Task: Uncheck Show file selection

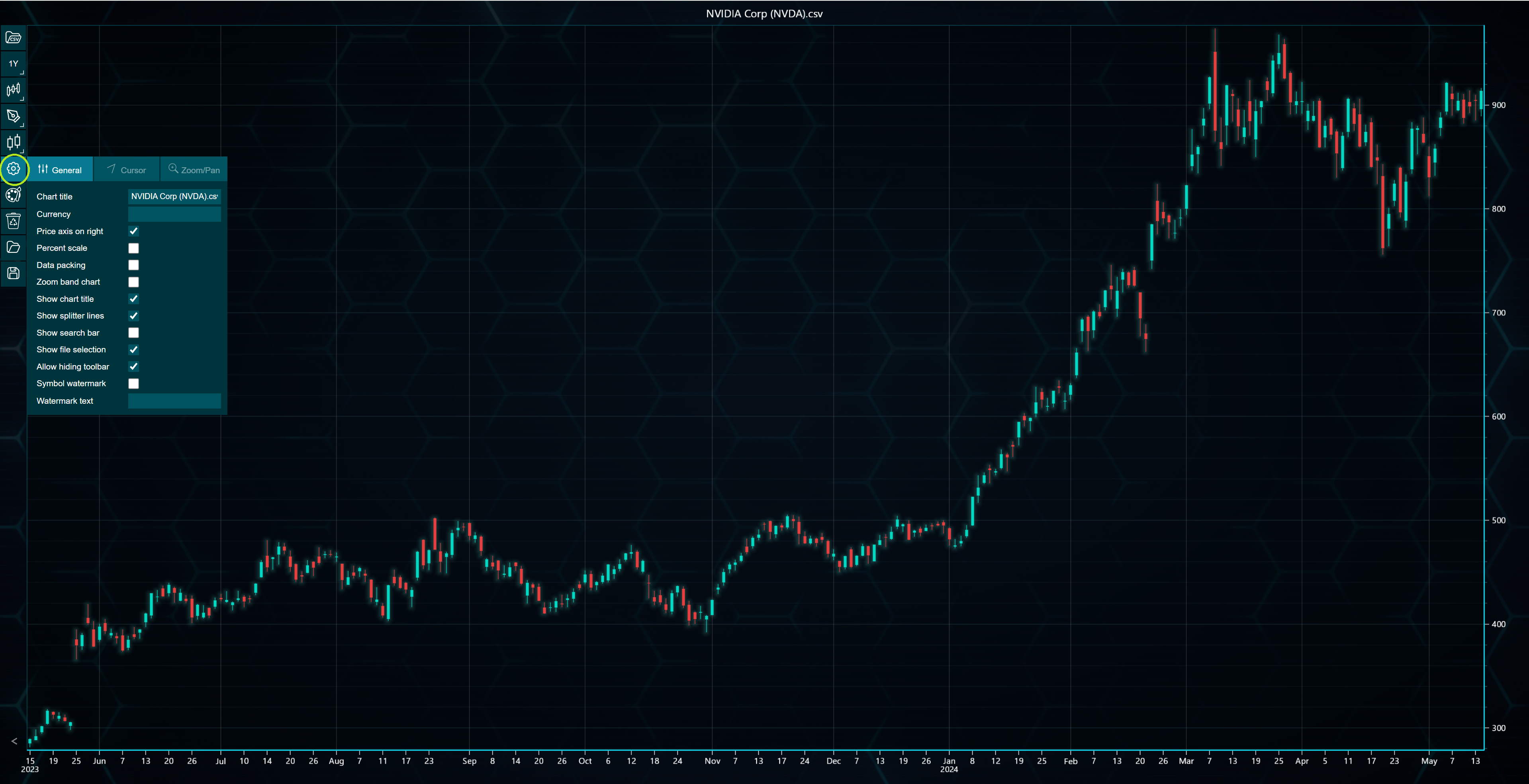Action: (133, 350)
